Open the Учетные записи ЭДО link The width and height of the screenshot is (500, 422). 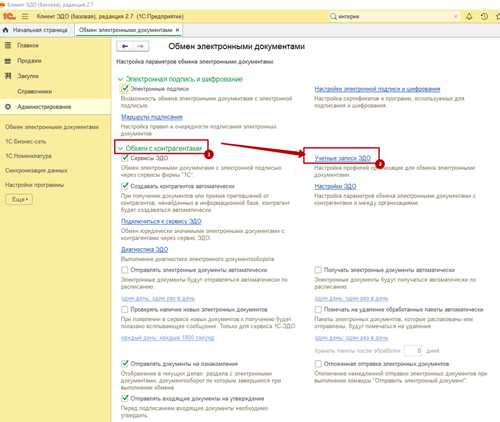pos(343,158)
